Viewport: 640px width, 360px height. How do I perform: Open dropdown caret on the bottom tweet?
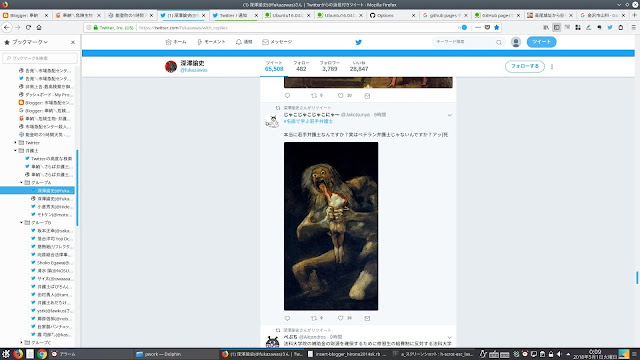tap(449, 338)
